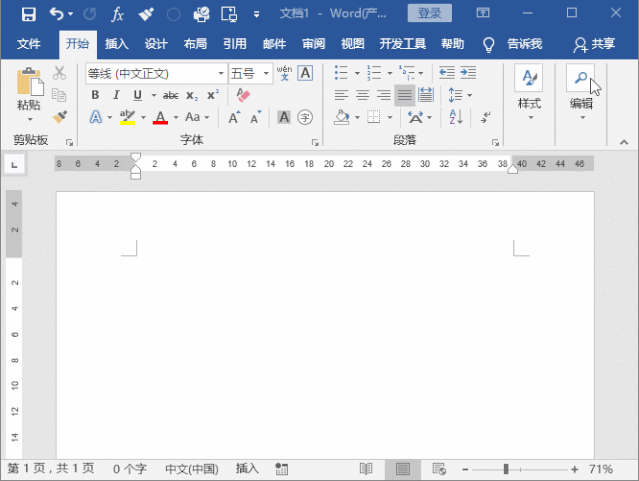Click the page count status '第 1 页，共 1 页'
The image size is (639, 481).
coord(51,468)
